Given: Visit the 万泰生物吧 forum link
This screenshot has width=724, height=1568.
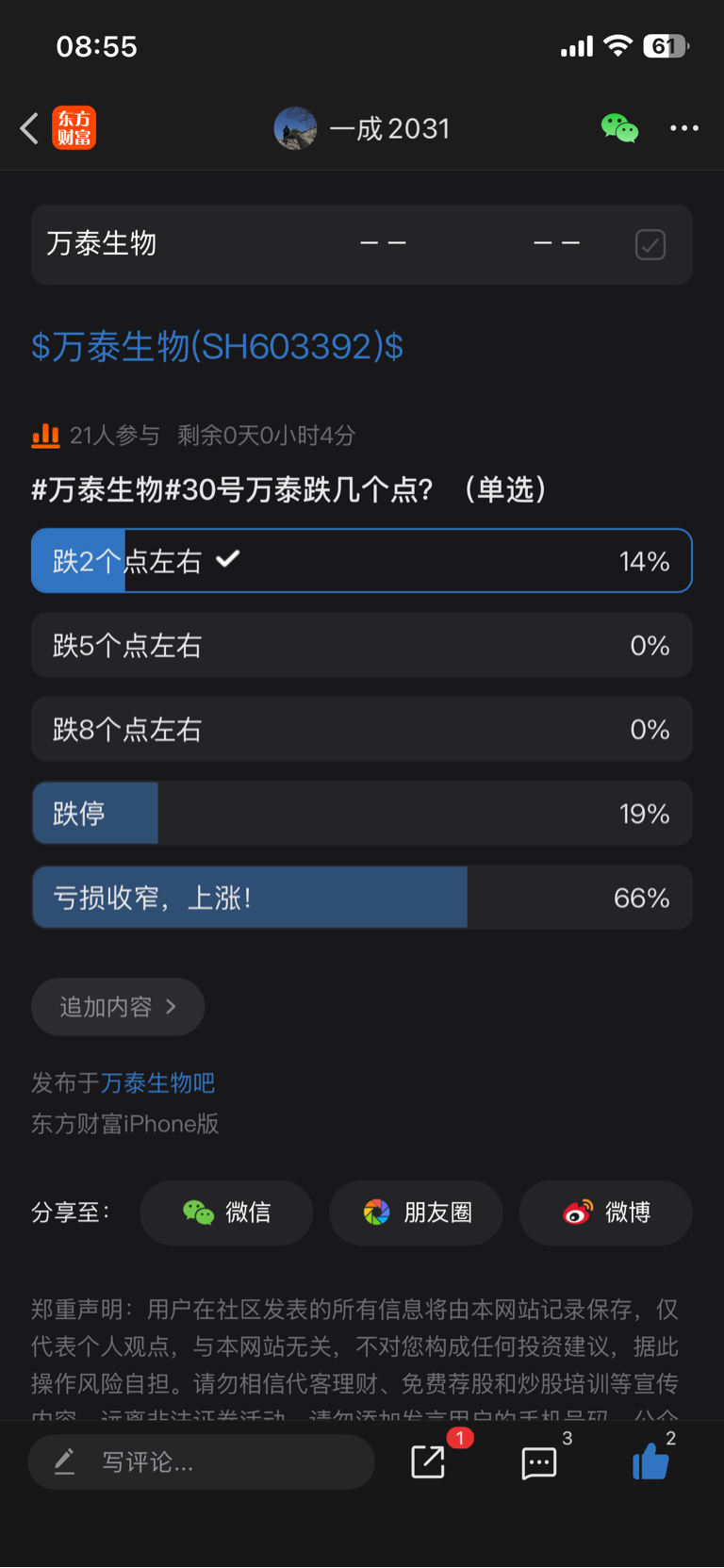Looking at the screenshot, I should (157, 1082).
